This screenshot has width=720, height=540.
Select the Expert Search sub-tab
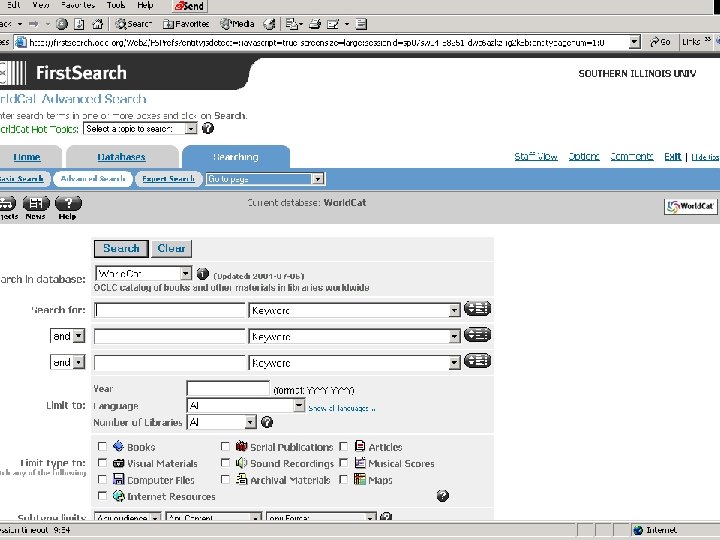click(x=168, y=179)
